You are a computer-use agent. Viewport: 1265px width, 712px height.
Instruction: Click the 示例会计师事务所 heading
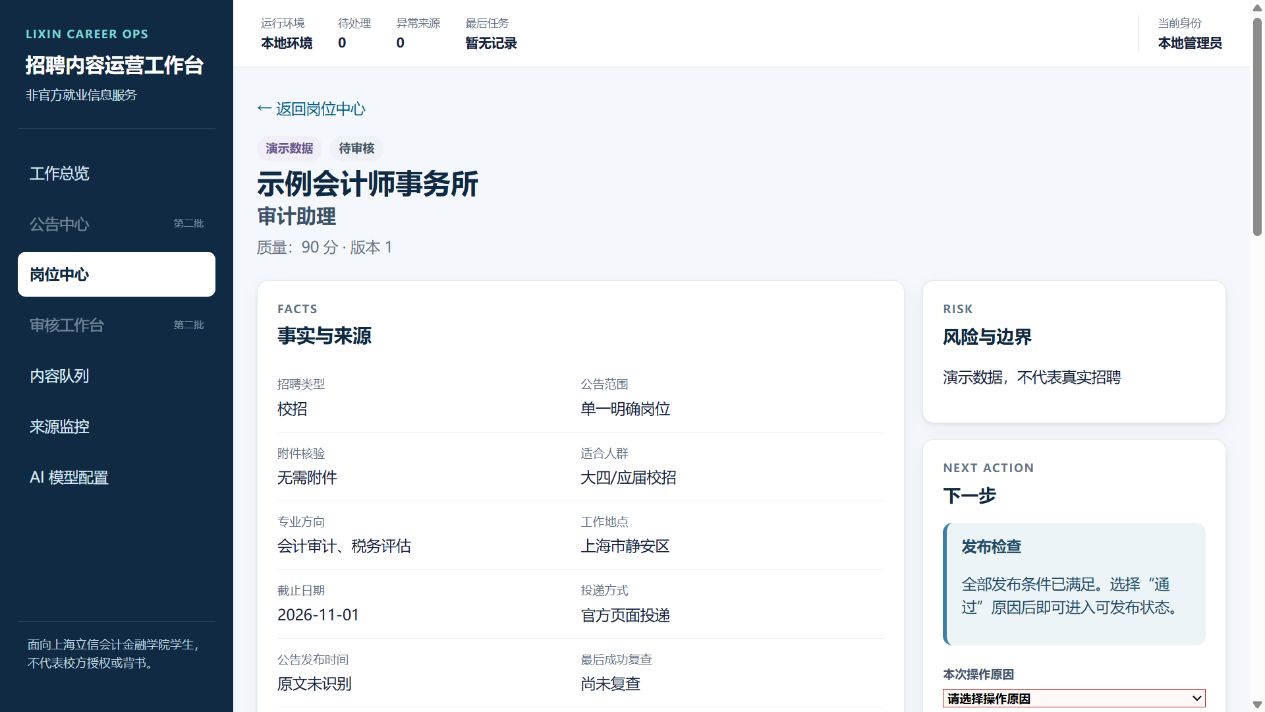tap(368, 185)
